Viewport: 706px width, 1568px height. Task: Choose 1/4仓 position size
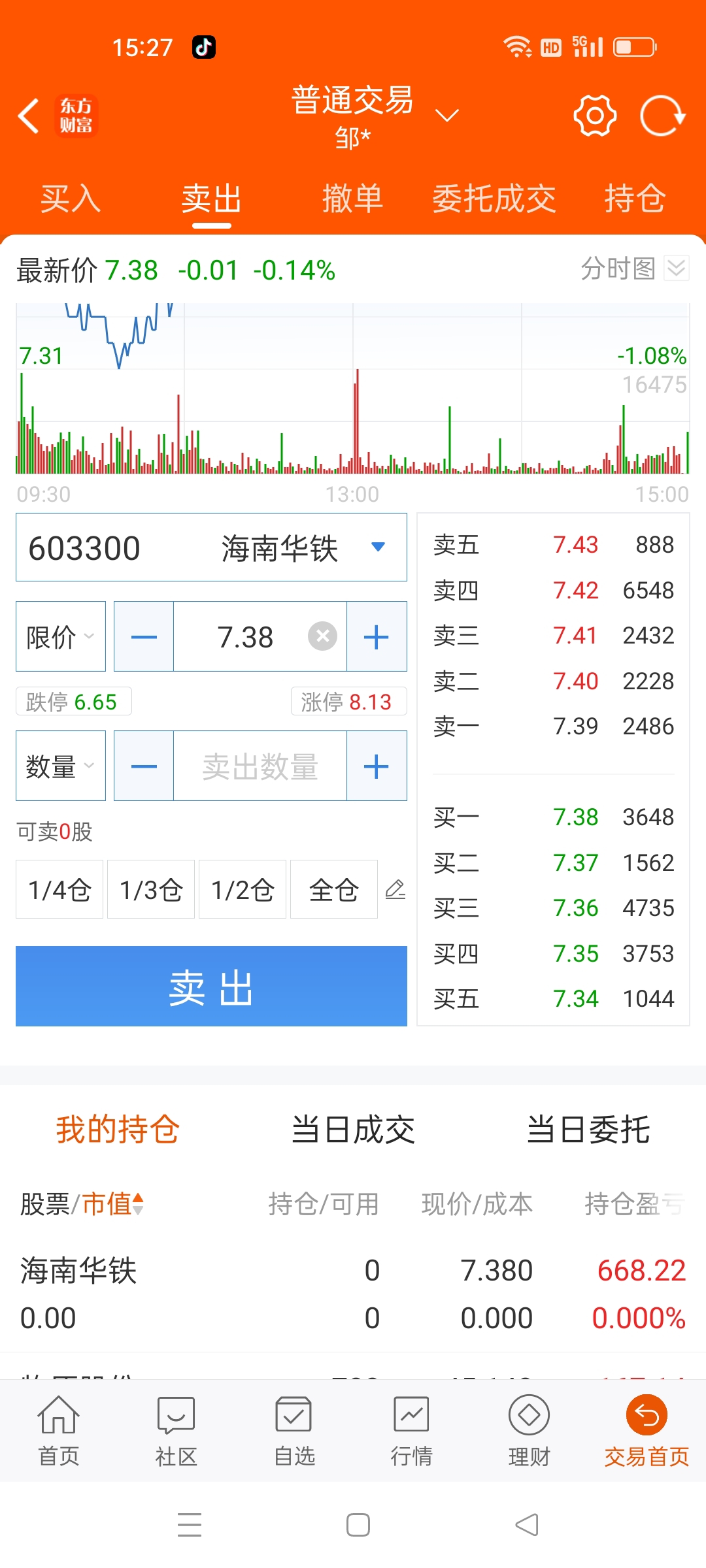(x=59, y=889)
